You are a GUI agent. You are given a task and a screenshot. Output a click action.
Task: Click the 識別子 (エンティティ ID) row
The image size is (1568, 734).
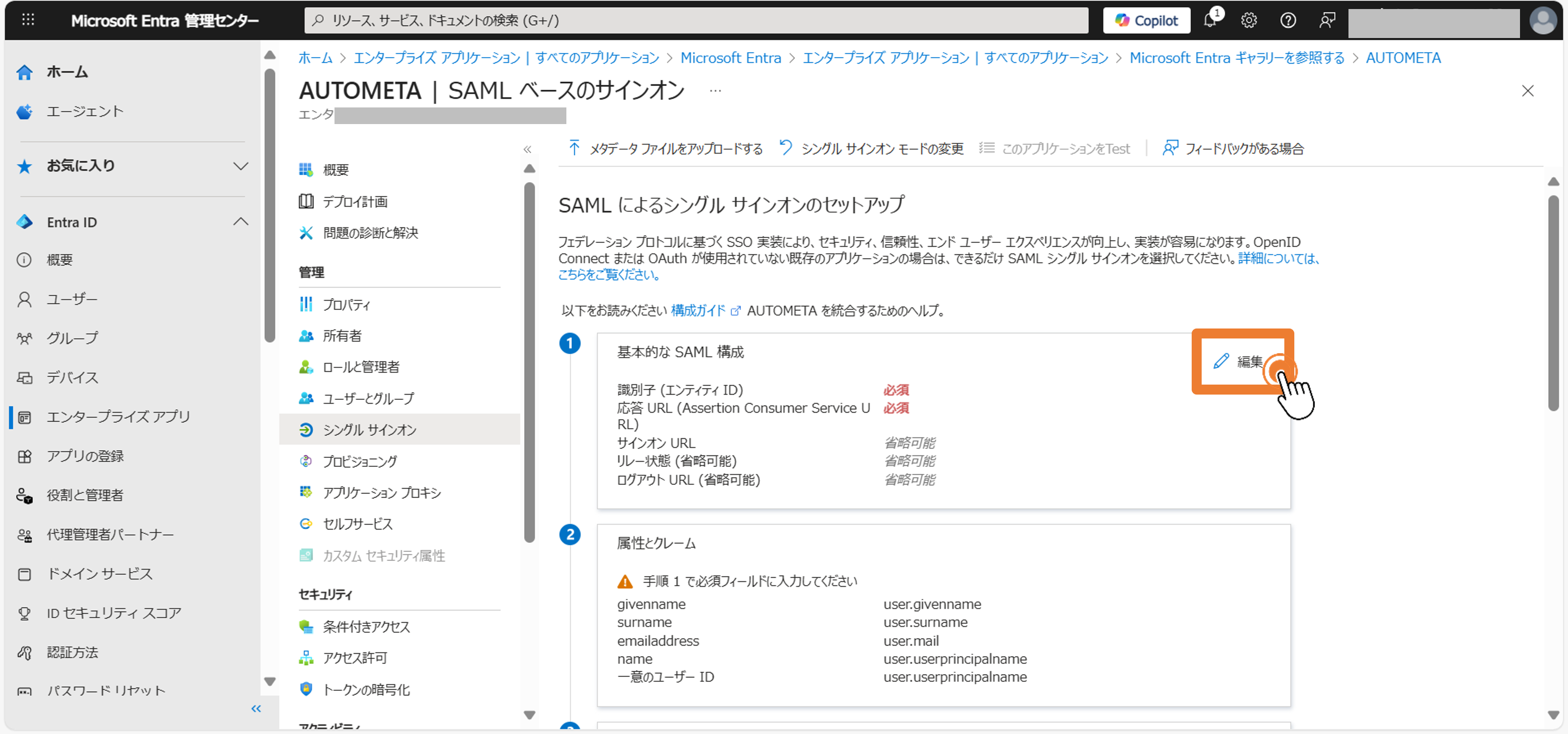coord(763,390)
